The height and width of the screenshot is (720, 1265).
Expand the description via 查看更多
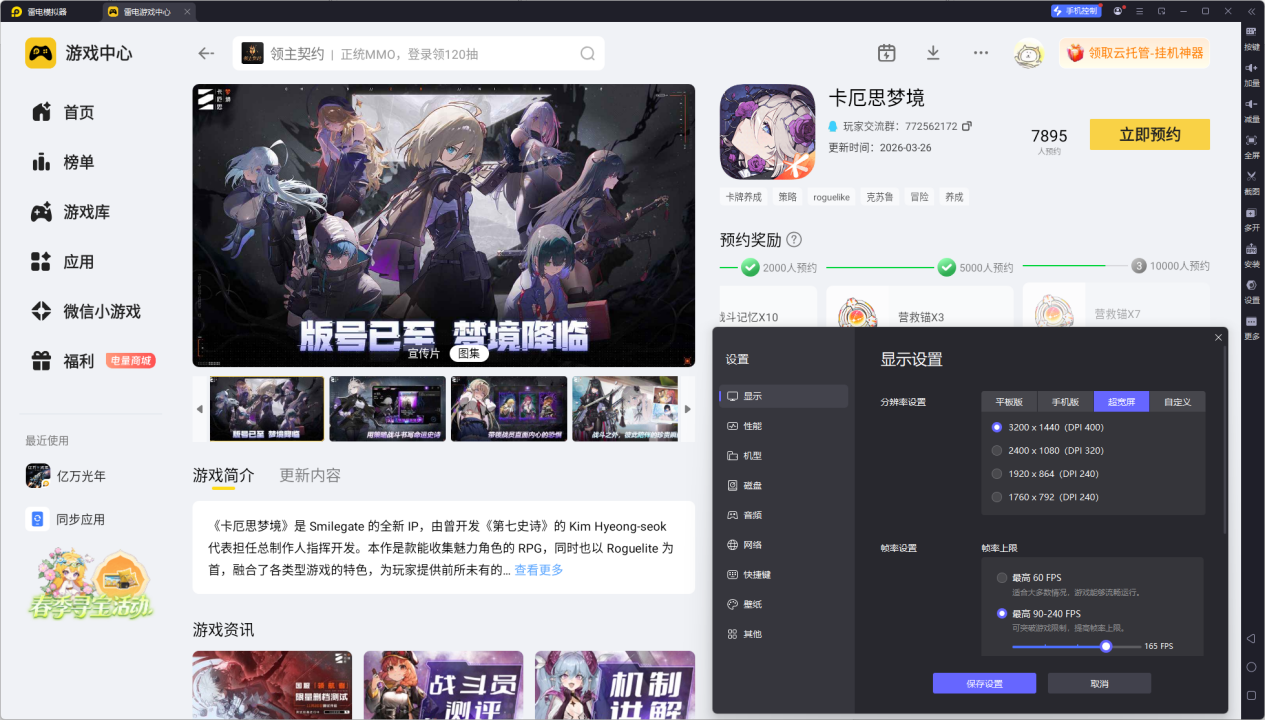[x=539, y=570]
